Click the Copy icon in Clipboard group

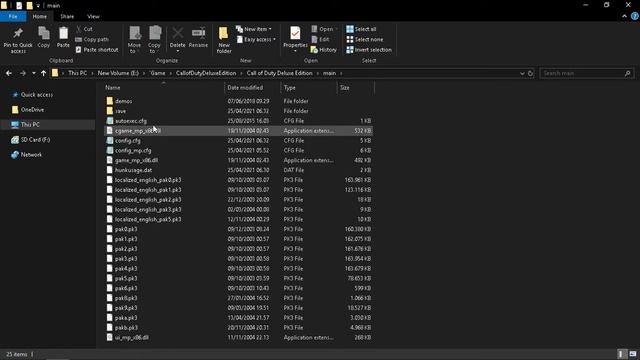[x=44, y=33]
